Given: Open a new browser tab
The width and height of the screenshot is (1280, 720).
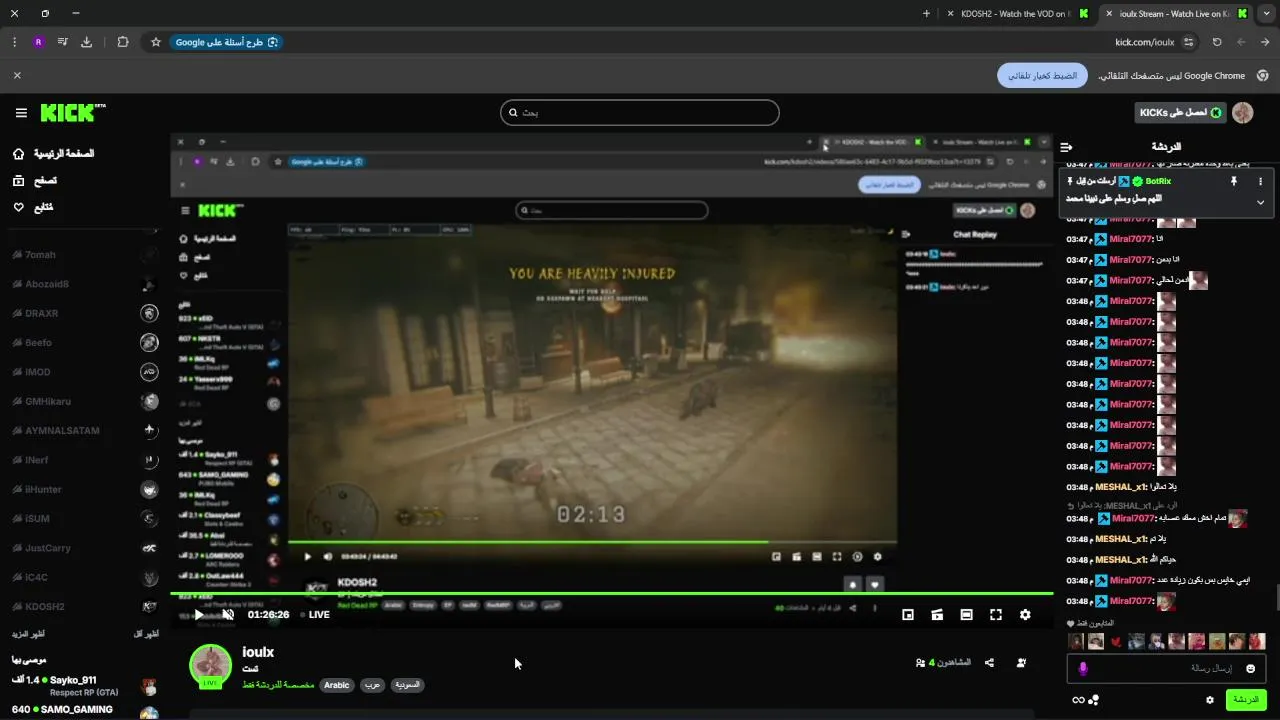Looking at the screenshot, I should tap(926, 14).
